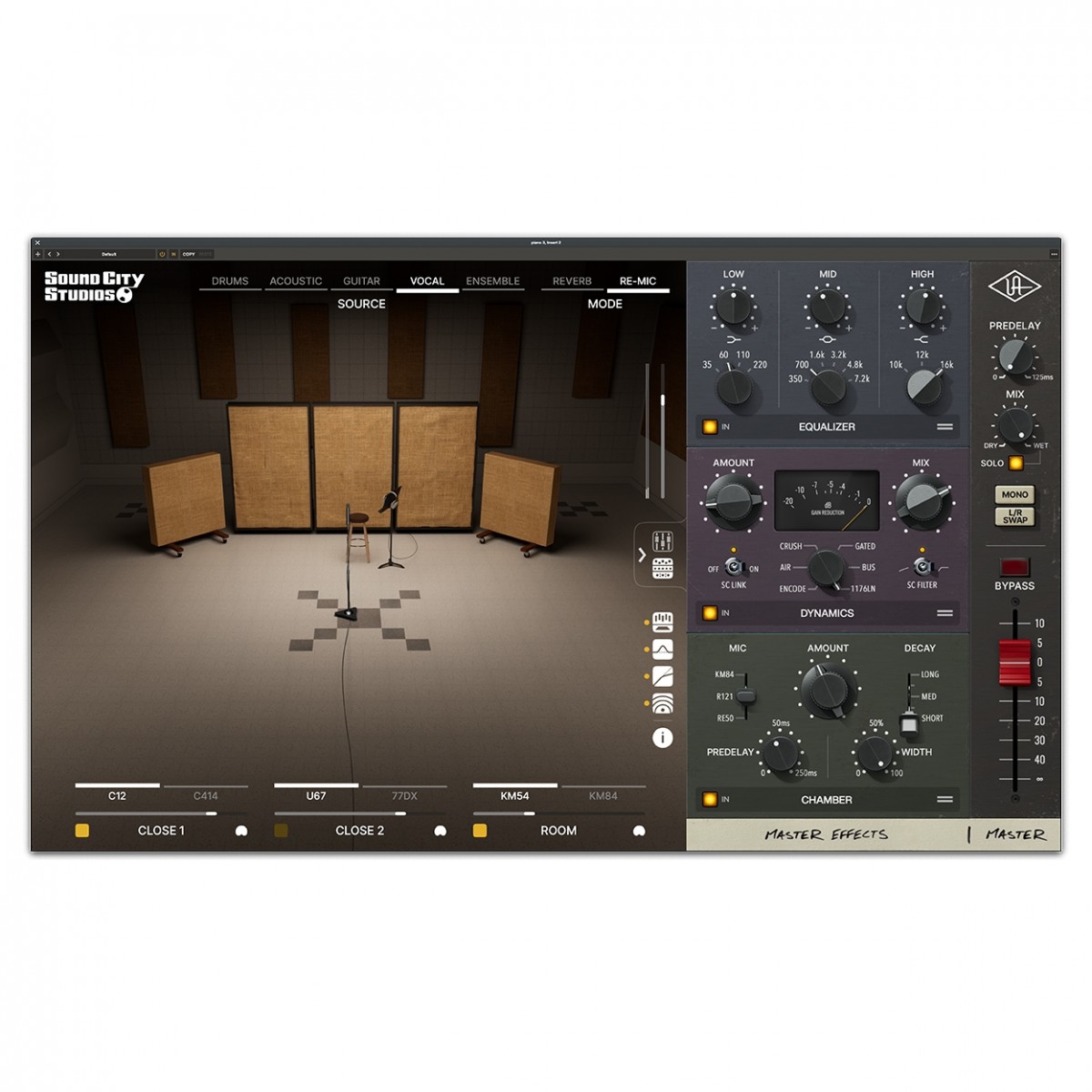1092x1092 pixels.
Task: Expand the side panel chevron
Action: [642, 554]
